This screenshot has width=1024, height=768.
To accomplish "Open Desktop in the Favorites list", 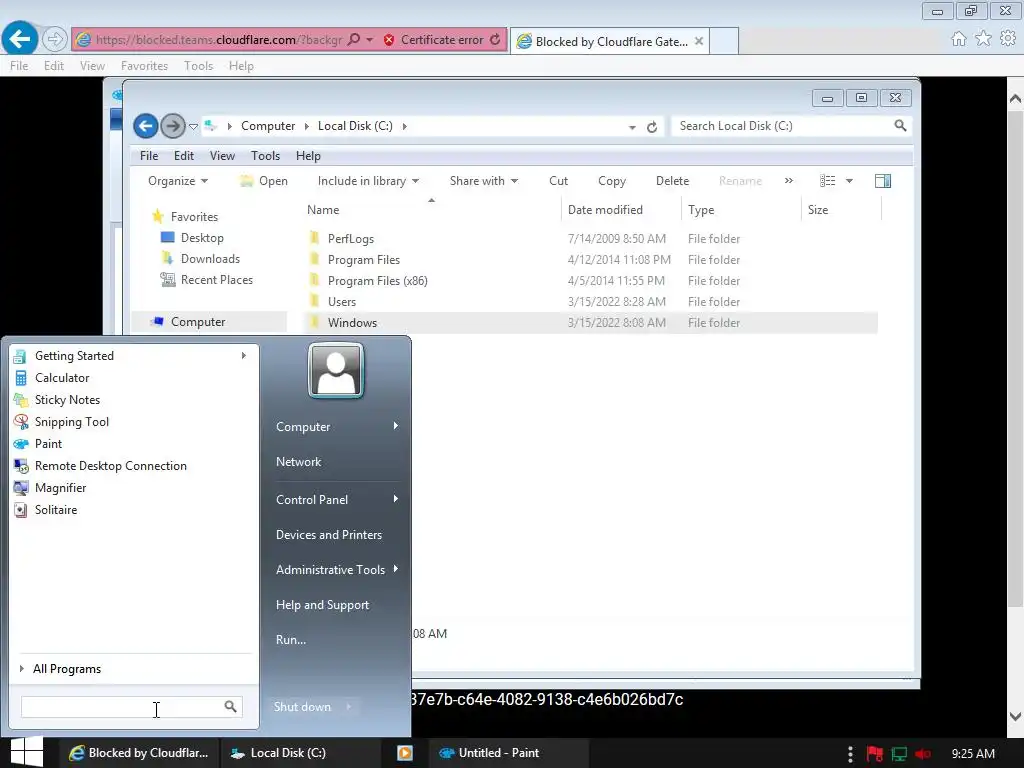I will (x=202, y=238).
